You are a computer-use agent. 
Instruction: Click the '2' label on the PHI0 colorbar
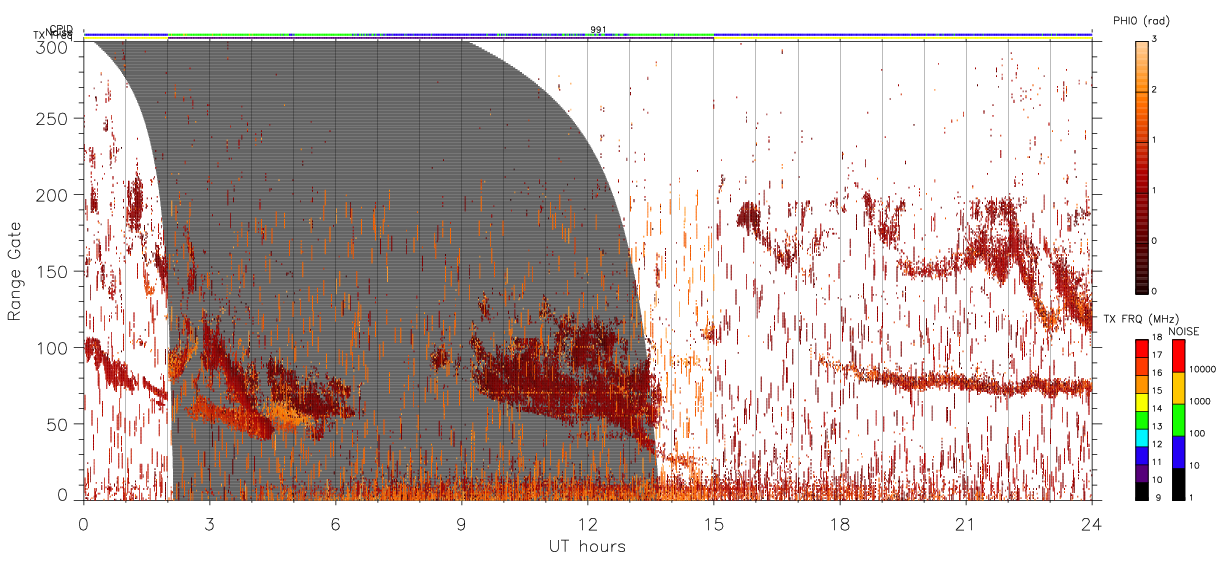(1155, 90)
